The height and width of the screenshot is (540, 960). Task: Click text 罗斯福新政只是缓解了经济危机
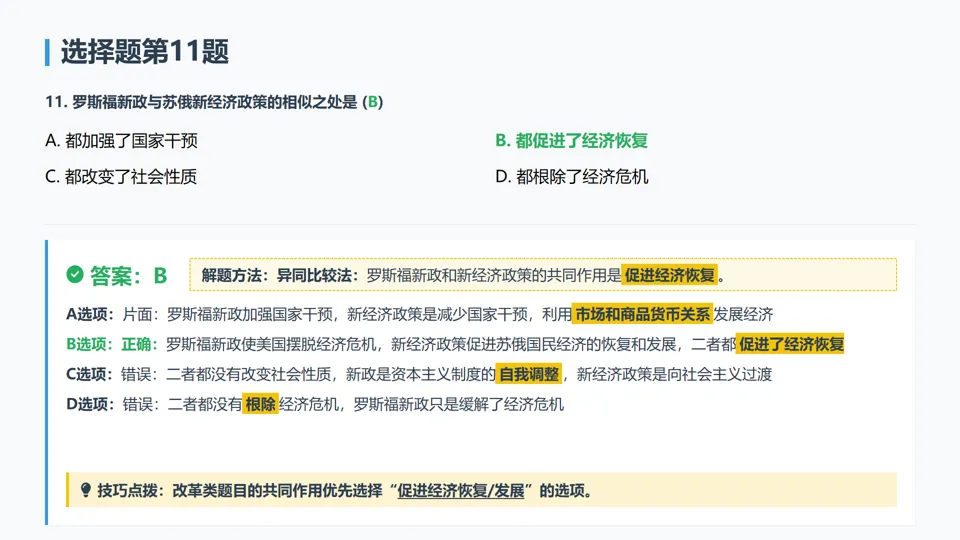tap(459, 404)
